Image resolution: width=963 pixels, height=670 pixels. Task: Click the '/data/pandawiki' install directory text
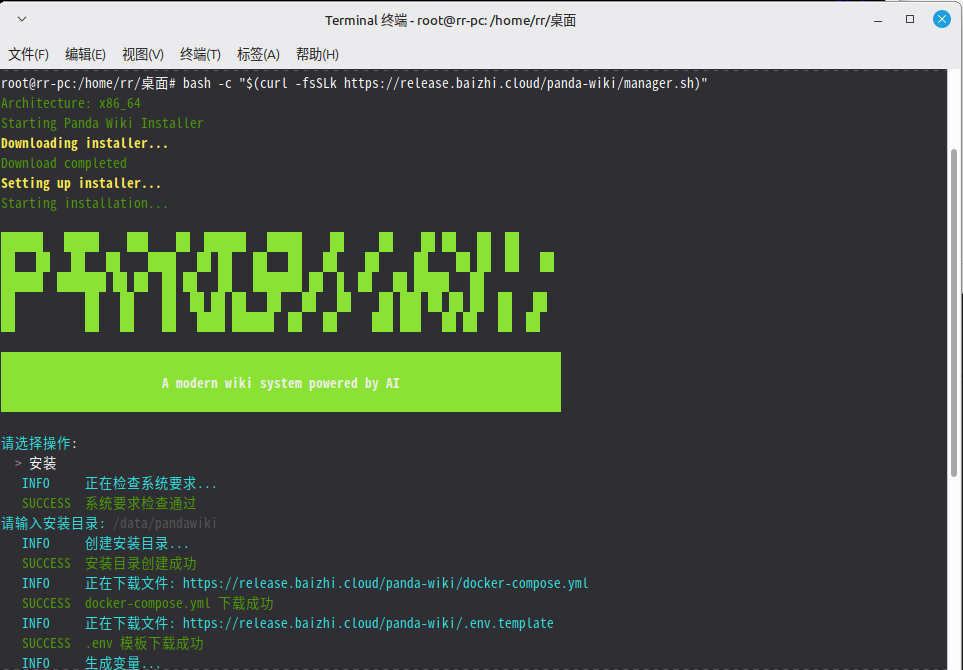pyautogui.click(x=165, y=523)
